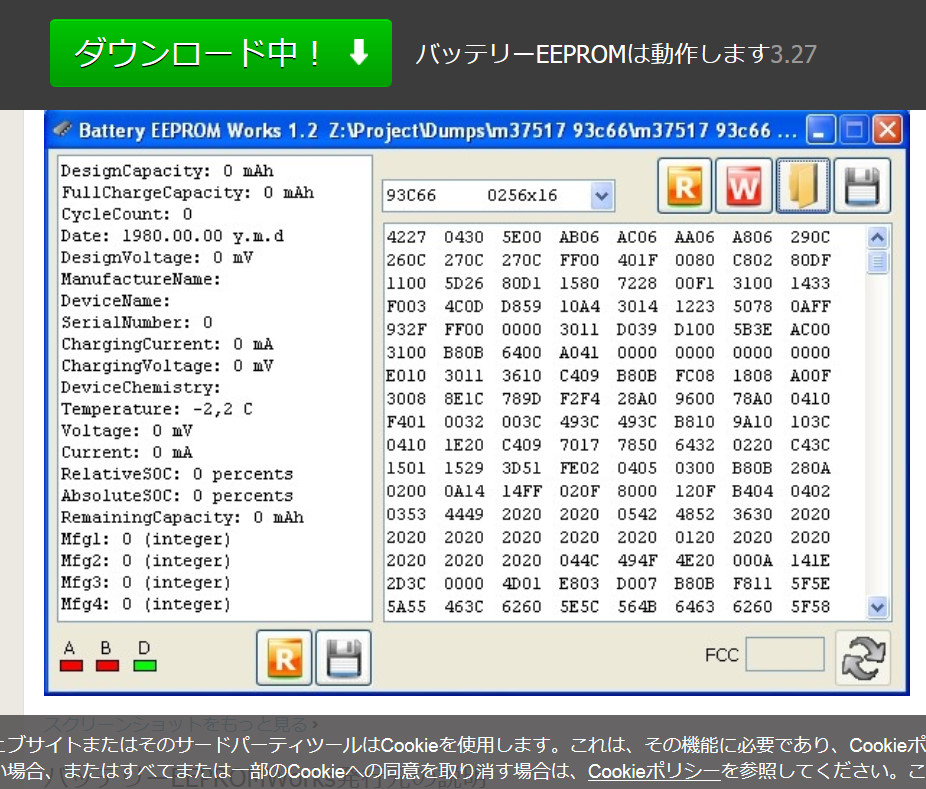Close the Battery EEPROM Works window

coord(888,129)
